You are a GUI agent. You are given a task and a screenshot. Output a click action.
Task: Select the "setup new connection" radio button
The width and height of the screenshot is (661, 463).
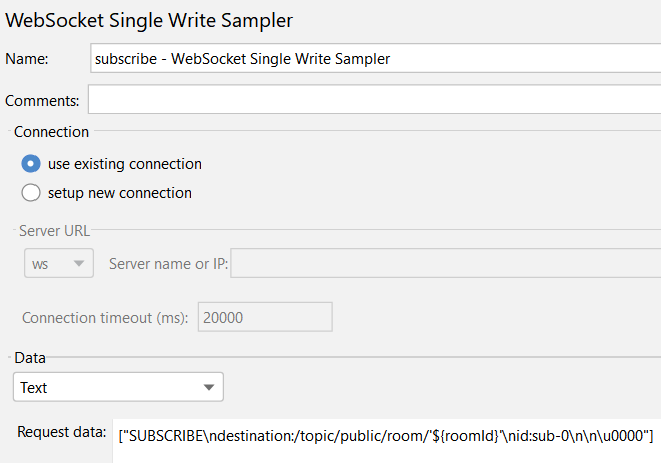(31, 193)
